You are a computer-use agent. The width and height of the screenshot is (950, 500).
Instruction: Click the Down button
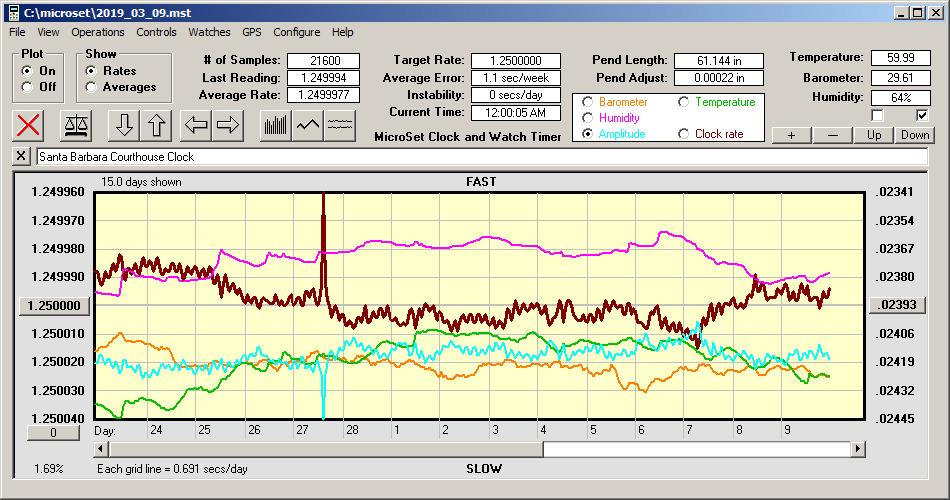click(x=915, y=135)
